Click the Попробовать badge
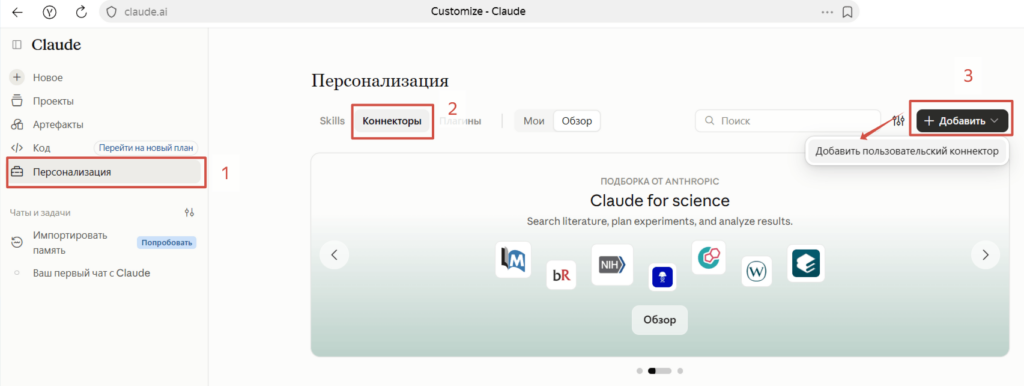Screen dimensions: 1024x386 click(167, 243)
